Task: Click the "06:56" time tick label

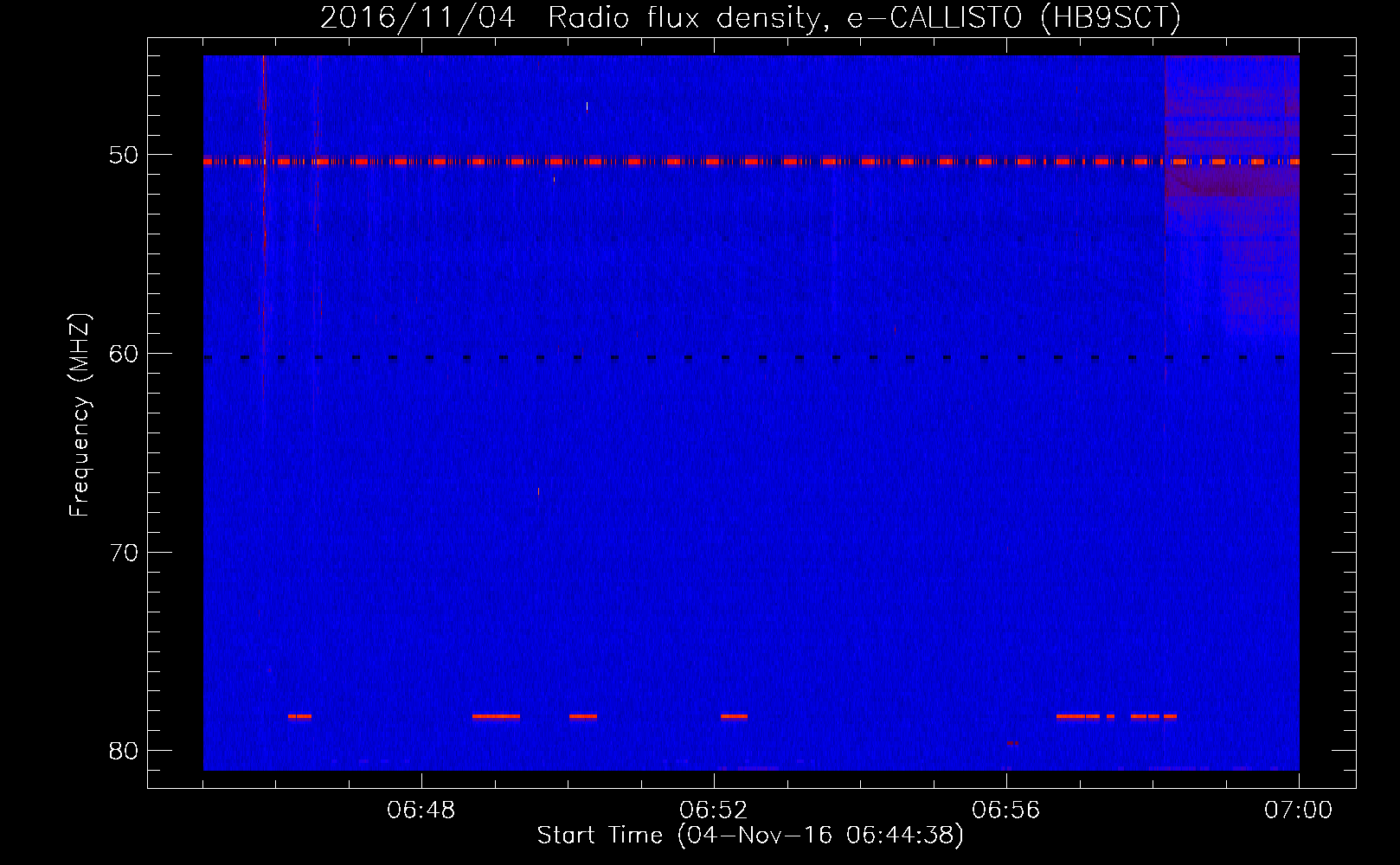Action: click(1006, 811)
